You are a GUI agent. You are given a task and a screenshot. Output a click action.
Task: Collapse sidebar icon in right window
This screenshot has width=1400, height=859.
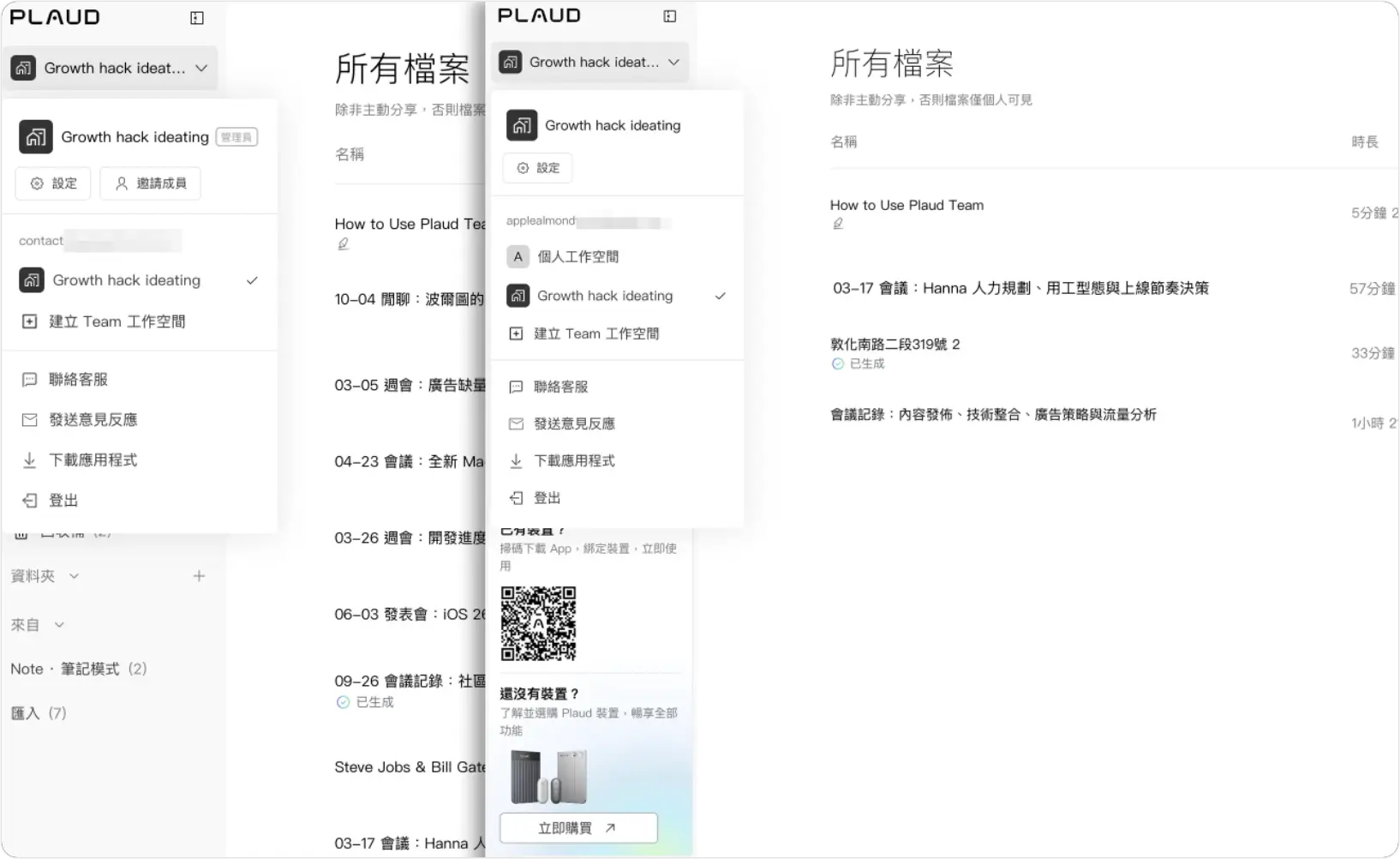670,16
